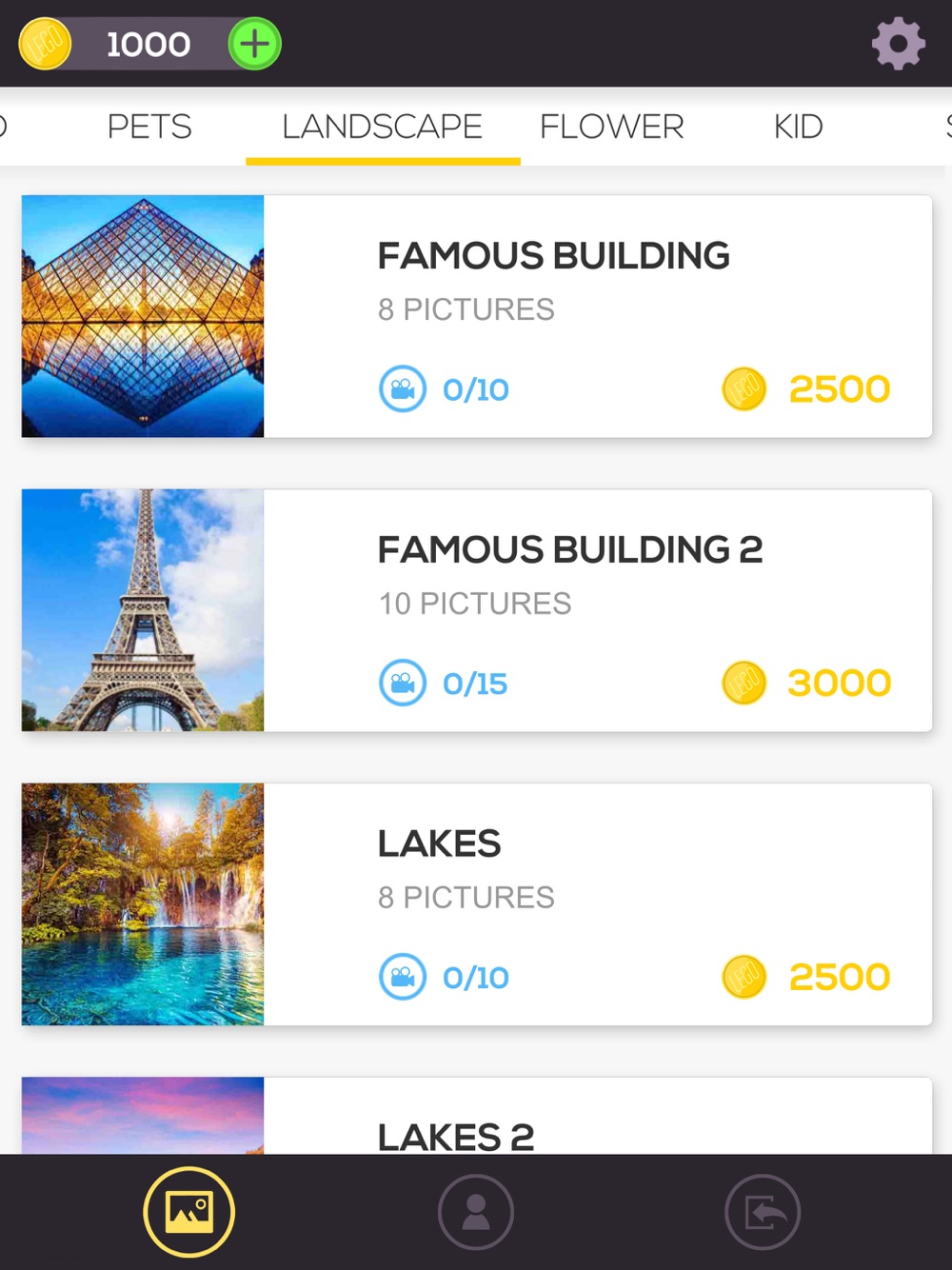Open the profile person icon in bottom bar
Screen dimensions: 952x1270
click(475, 1212)
